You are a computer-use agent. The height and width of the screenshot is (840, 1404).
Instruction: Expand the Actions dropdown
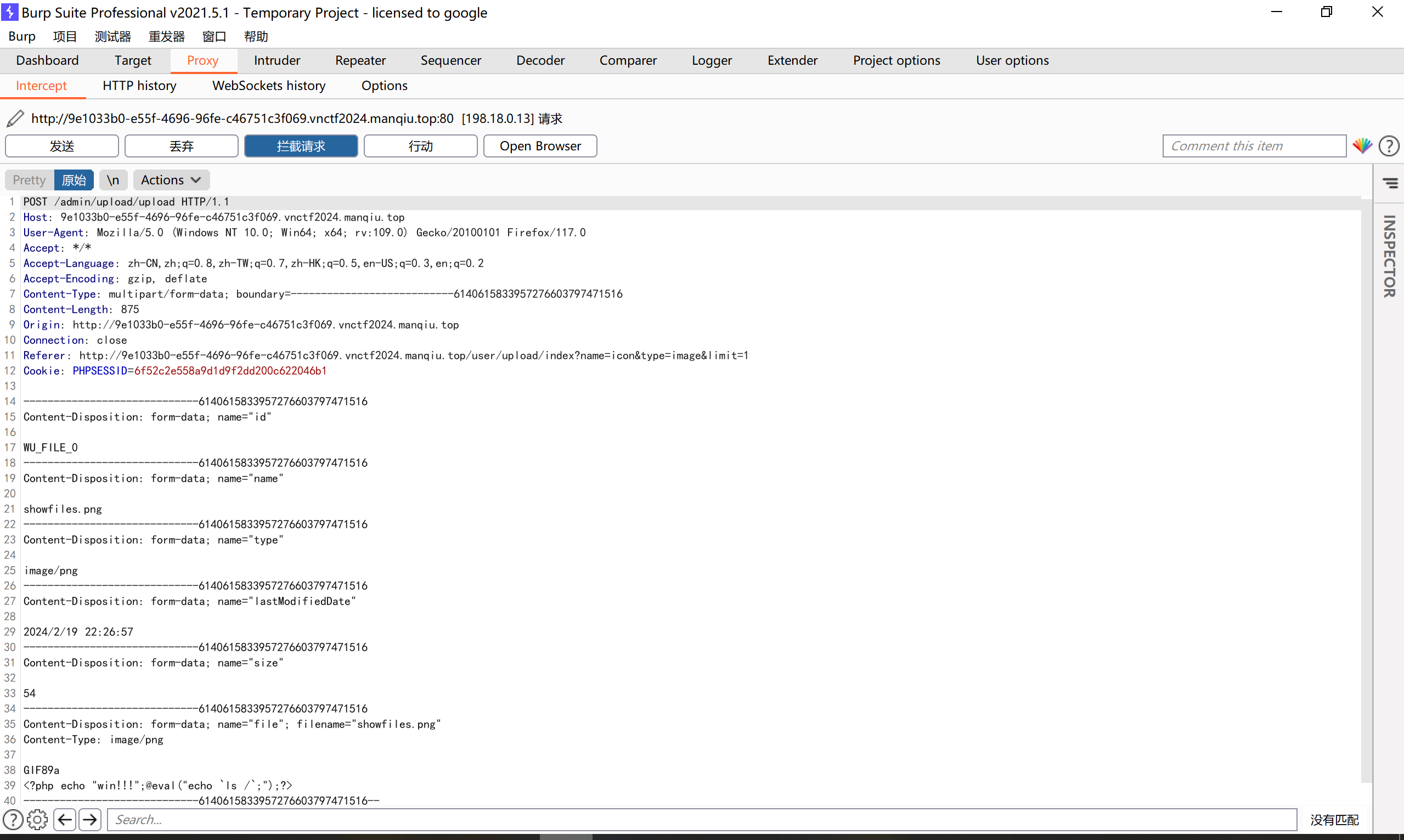coord(171,180)
